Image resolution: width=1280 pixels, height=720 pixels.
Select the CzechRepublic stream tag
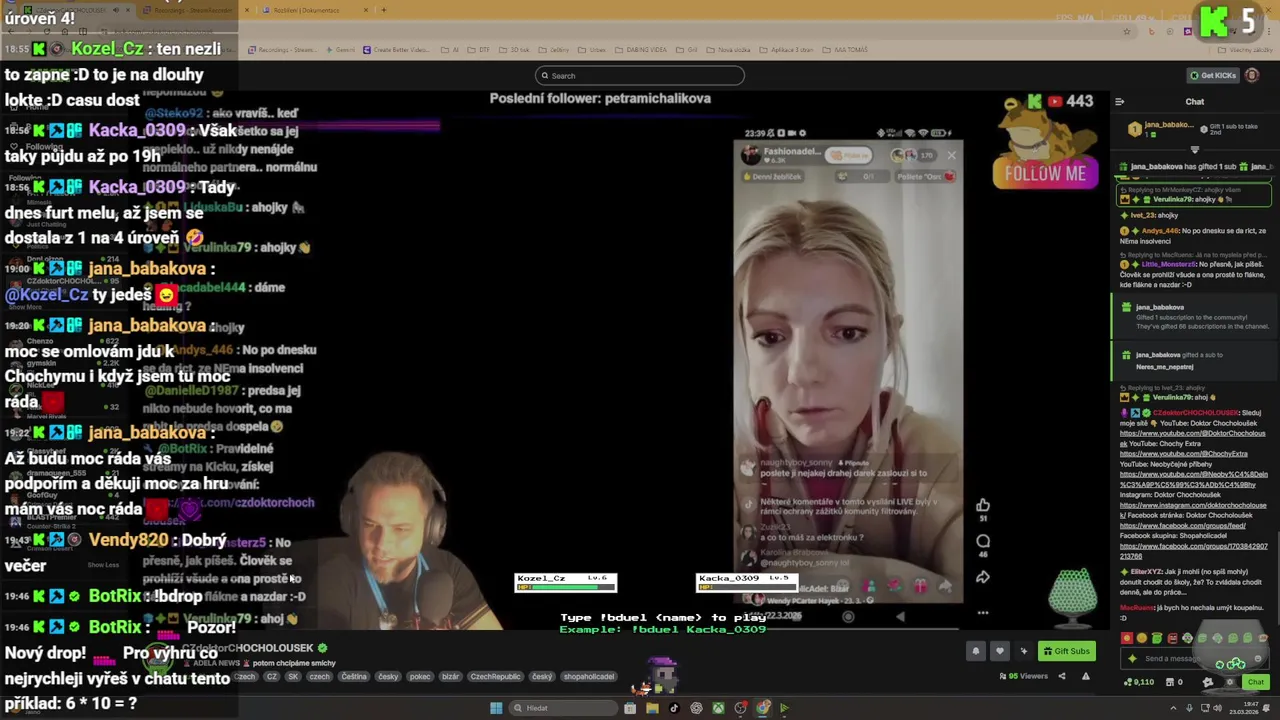click(495, 677)
